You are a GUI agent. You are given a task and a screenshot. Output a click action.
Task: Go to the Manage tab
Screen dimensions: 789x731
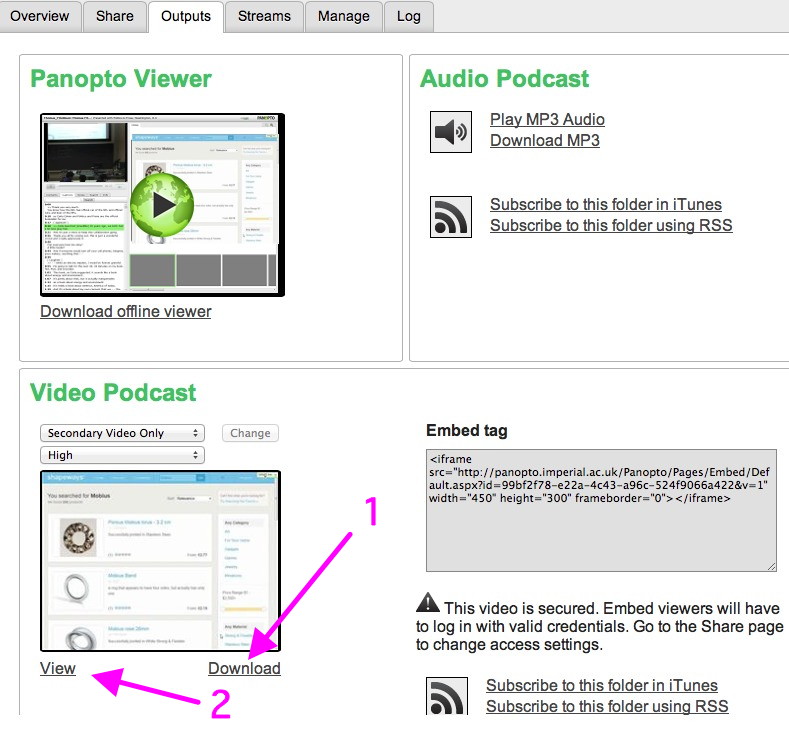point(344,16)
